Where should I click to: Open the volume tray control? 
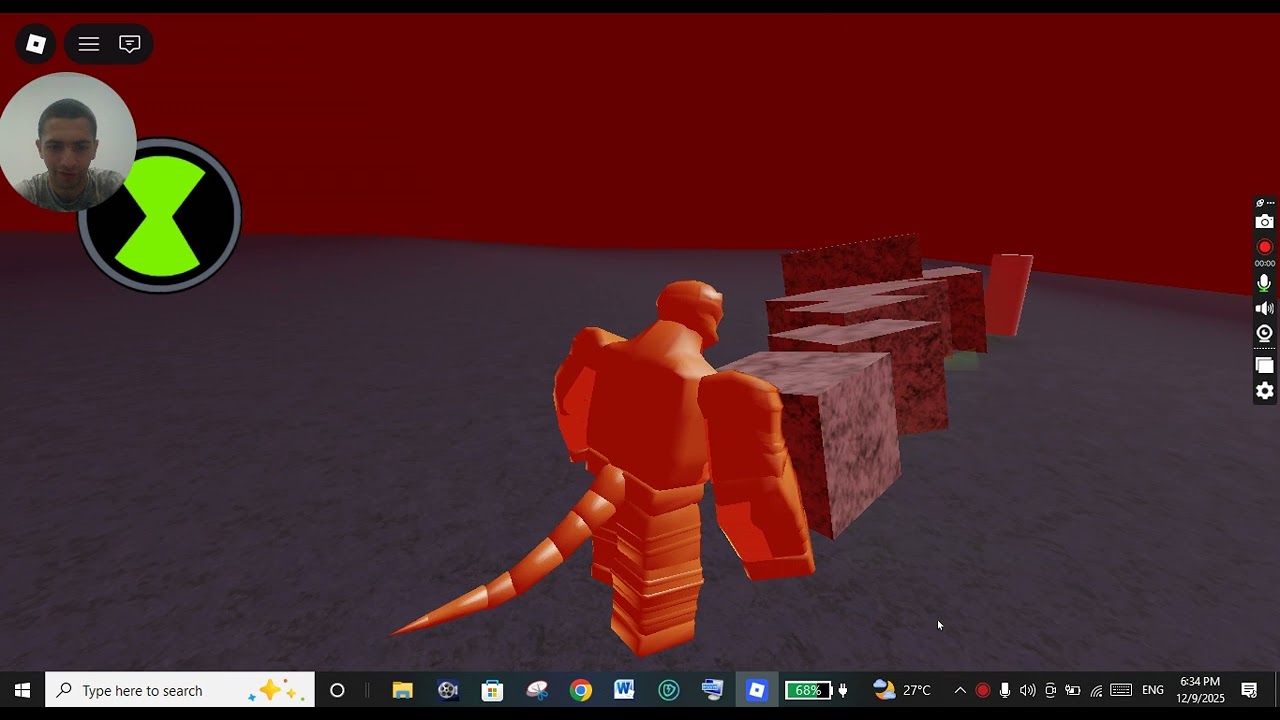point(1028,690)
